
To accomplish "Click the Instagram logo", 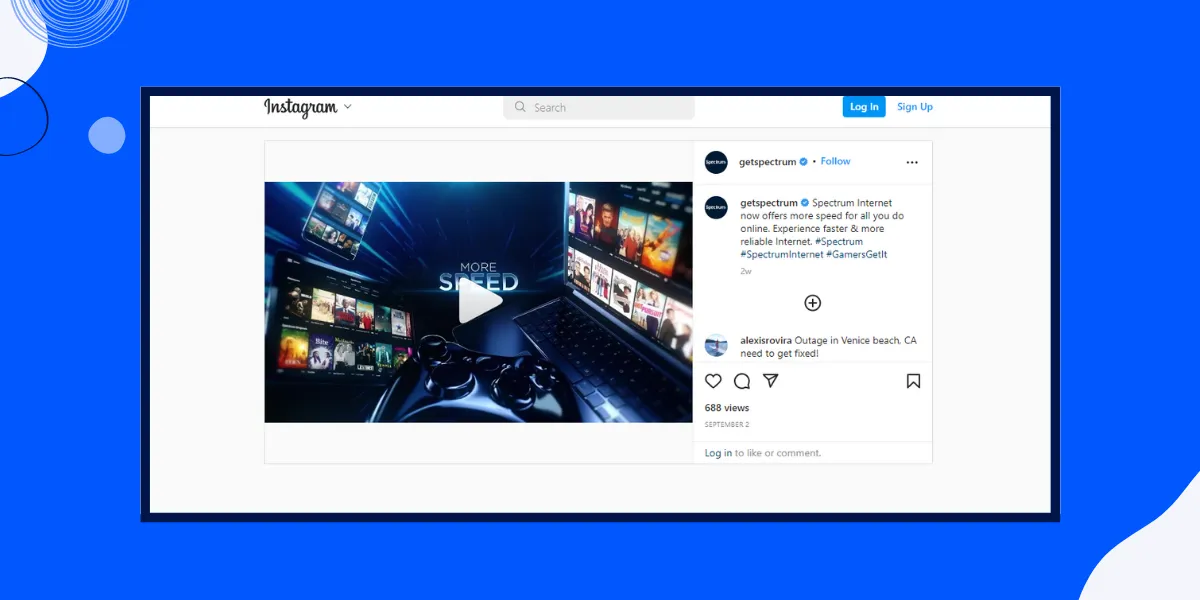I will (300, 107).
